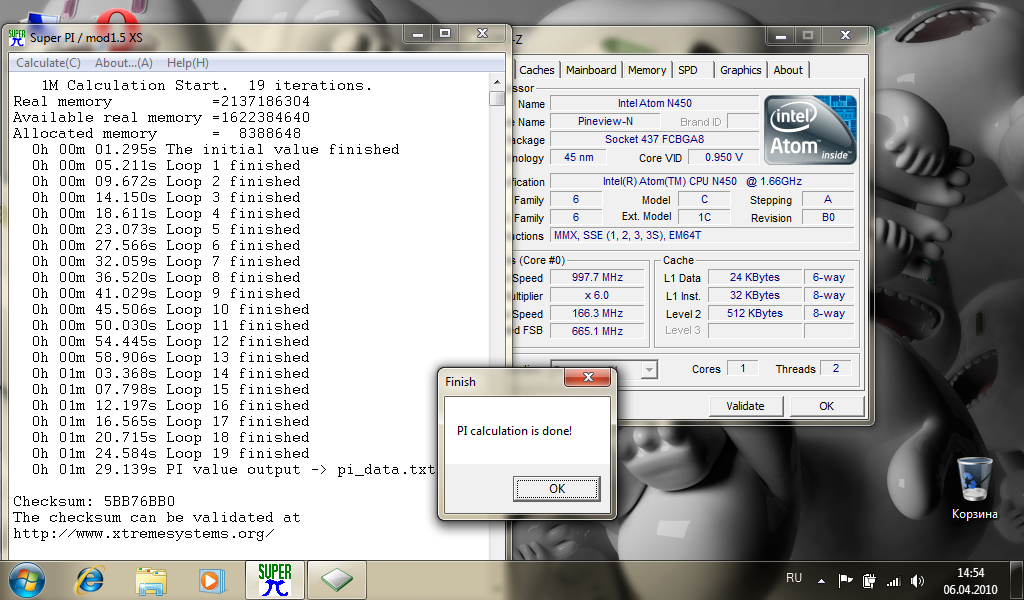The height and width of the screenshot is (600, 1024).
Task: Switch to the Graphics tab in CPU-Z
Action: 741,70
